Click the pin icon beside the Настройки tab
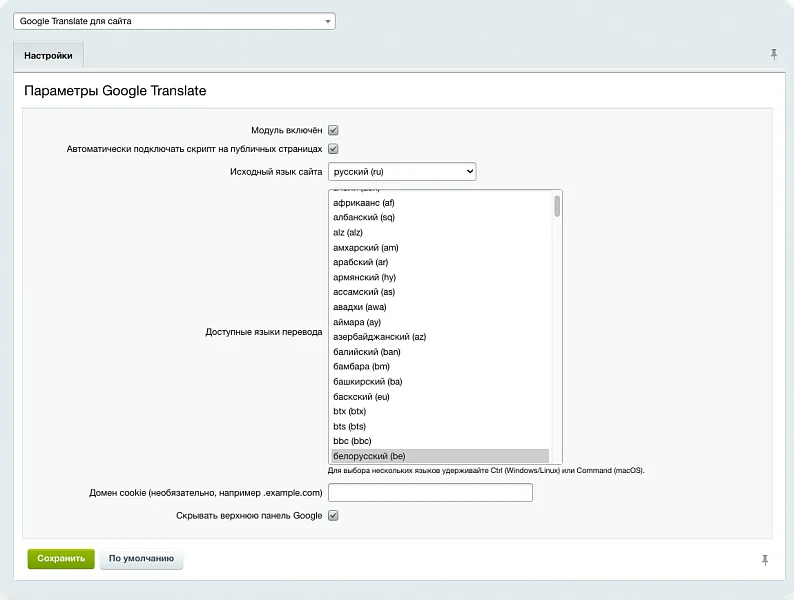 coord(774,54)
